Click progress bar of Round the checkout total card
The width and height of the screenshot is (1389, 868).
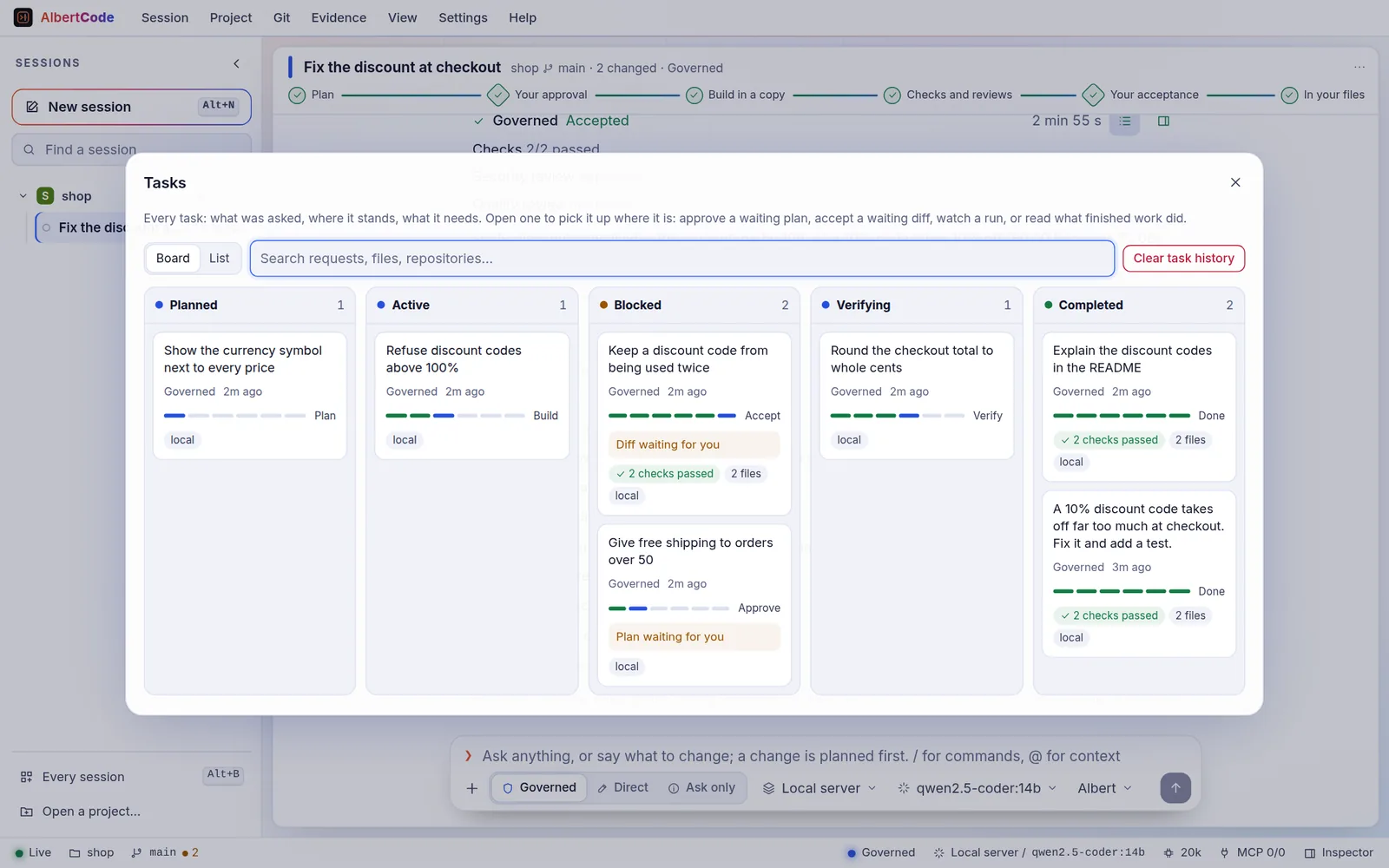tap(898, 416)
